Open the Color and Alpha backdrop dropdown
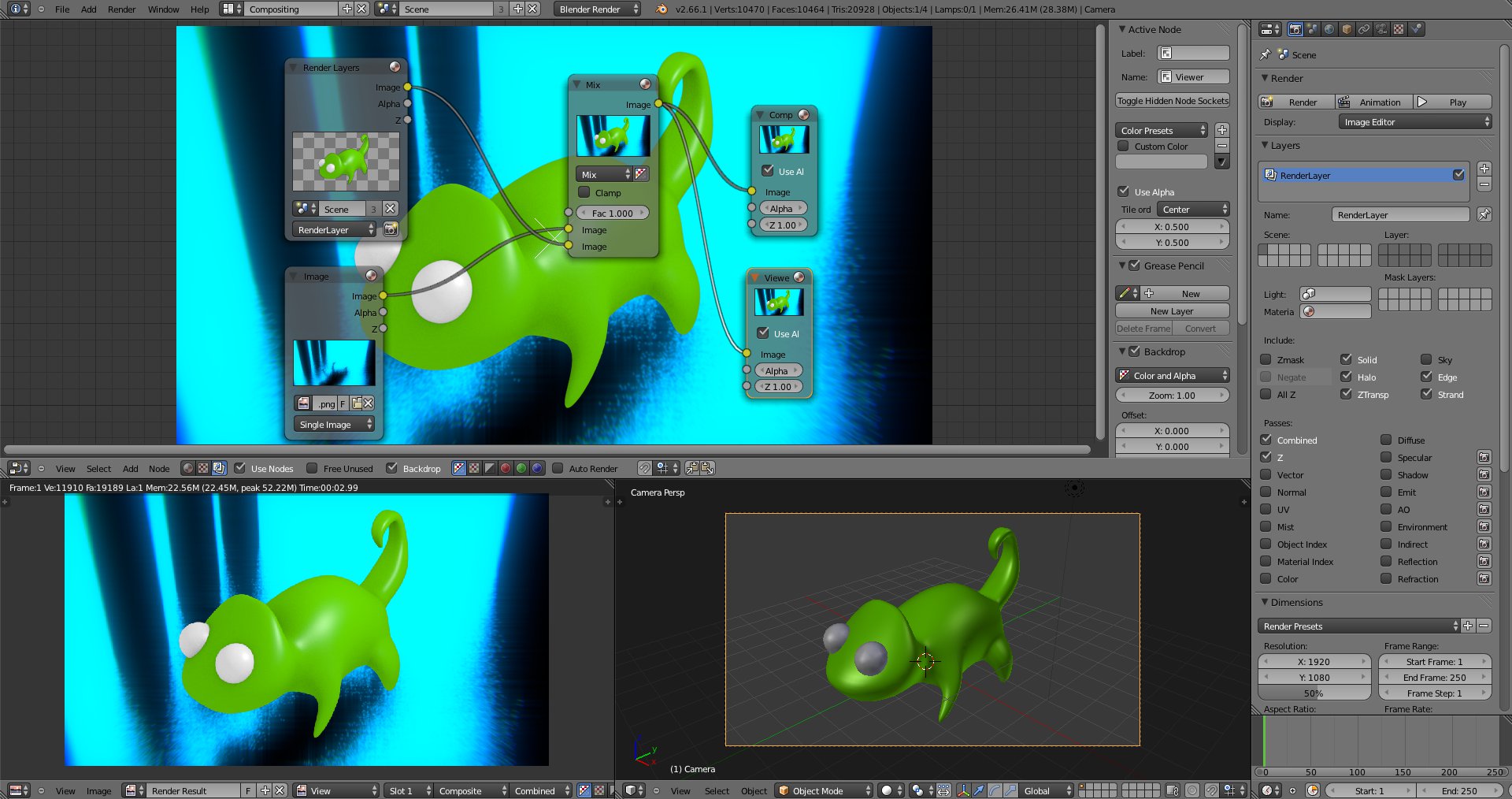Screen dimensions: 1512x799 click(1173, 375)
